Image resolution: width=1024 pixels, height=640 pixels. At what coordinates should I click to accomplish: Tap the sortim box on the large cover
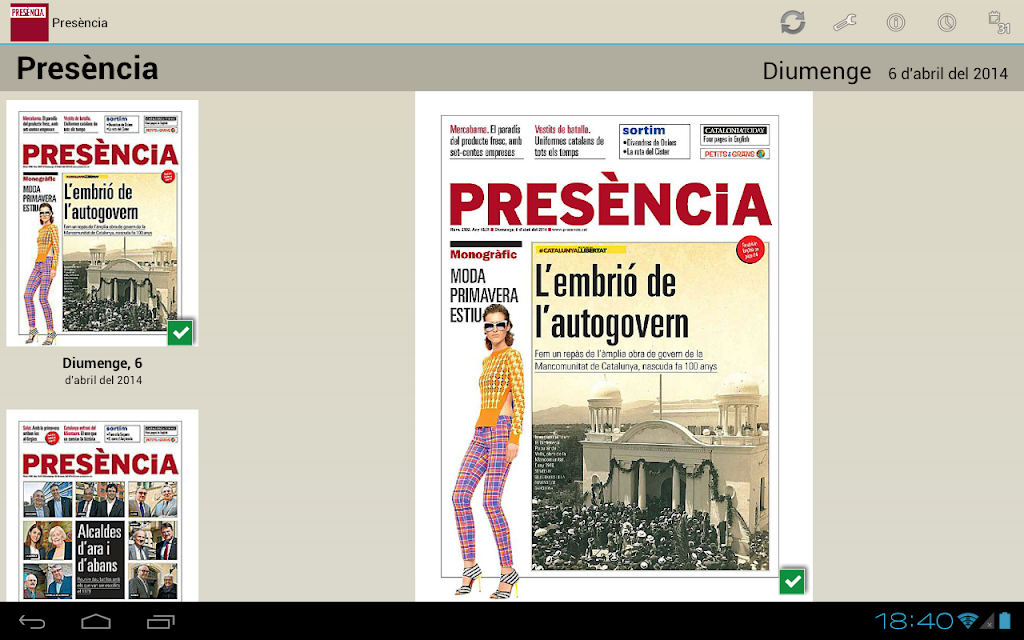pos(654,141)
